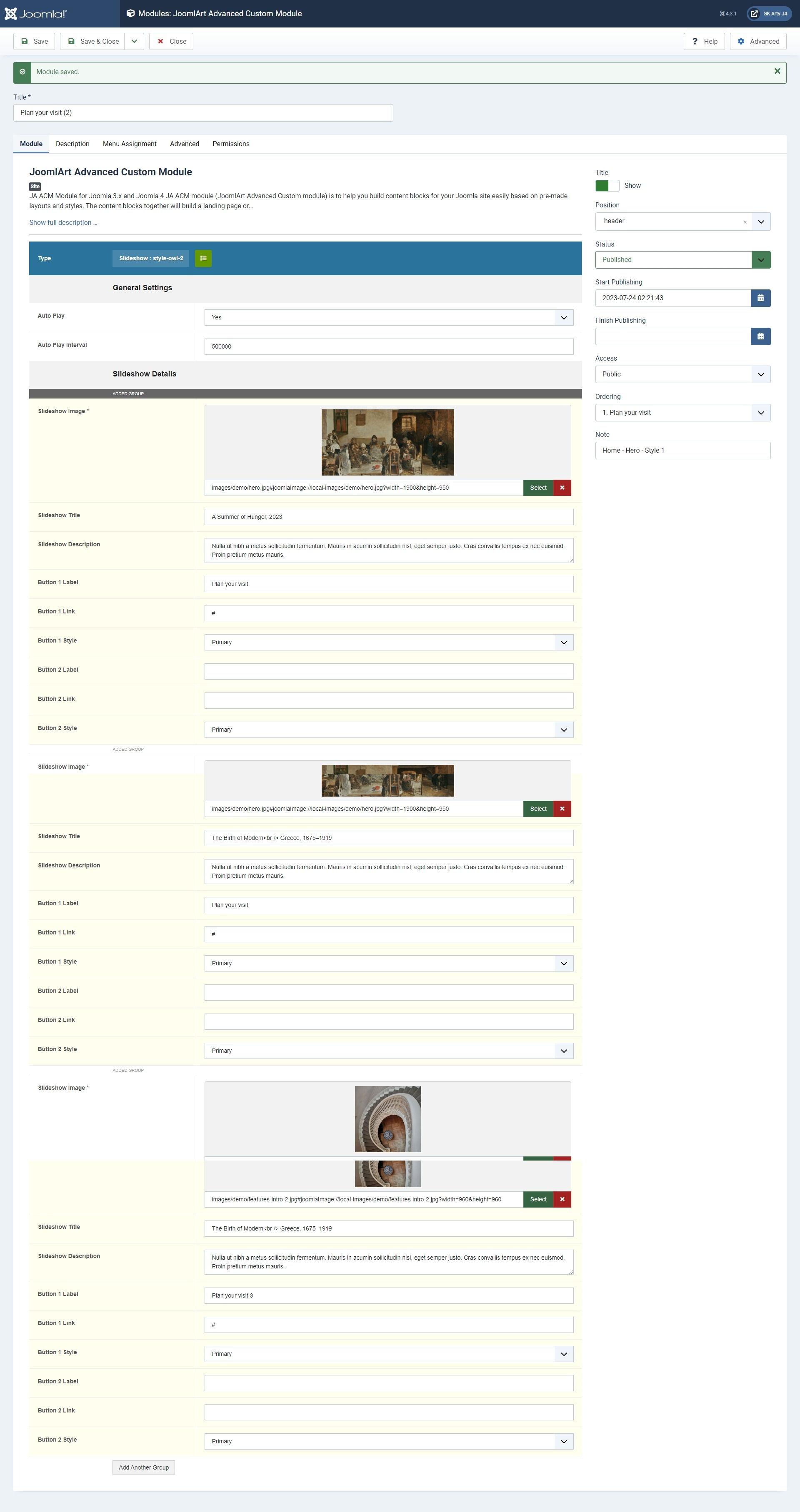Open the GK Arty J4 site preview
Image resolution: width=800 pixels, height=1512 pixels.
pos(768,13)
